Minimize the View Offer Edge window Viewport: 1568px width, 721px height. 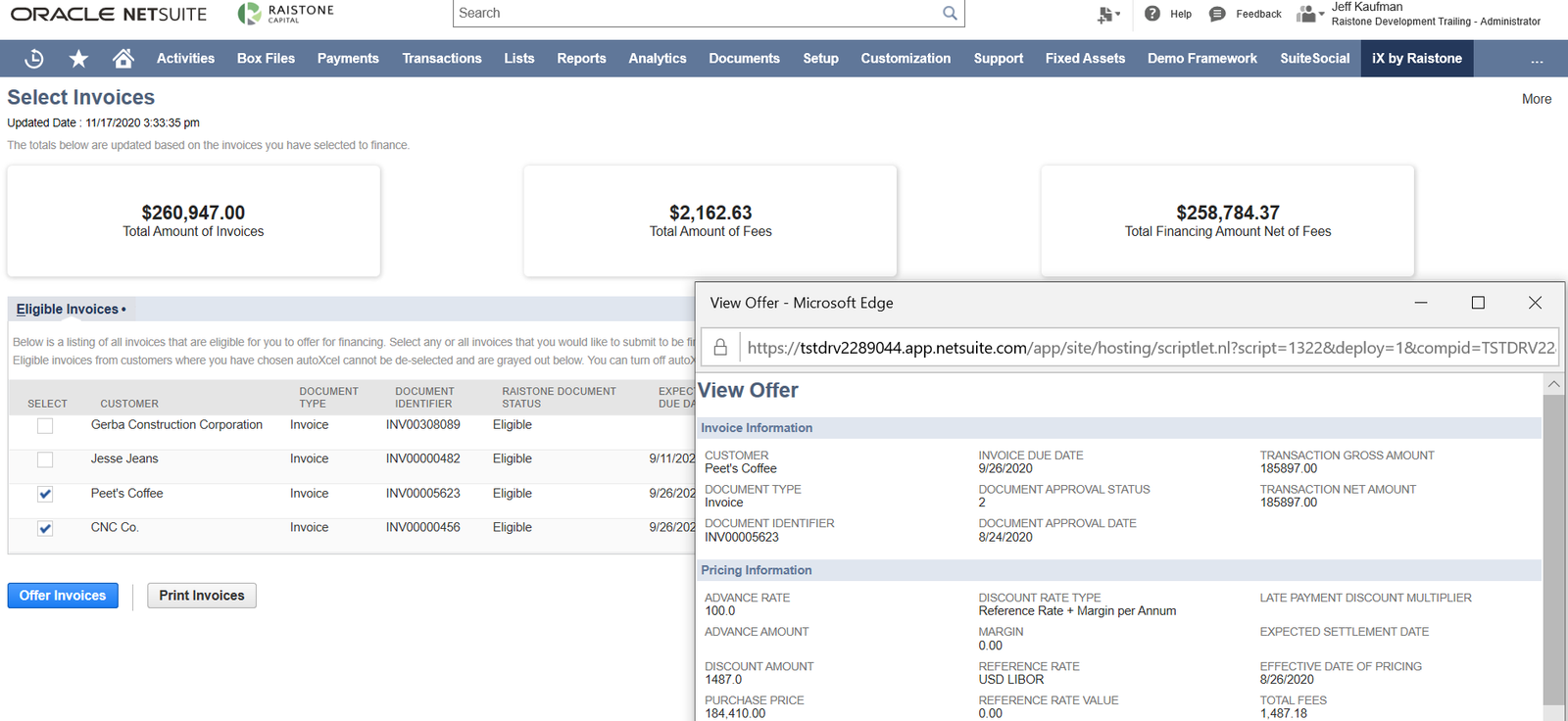tap(1421, 303)
